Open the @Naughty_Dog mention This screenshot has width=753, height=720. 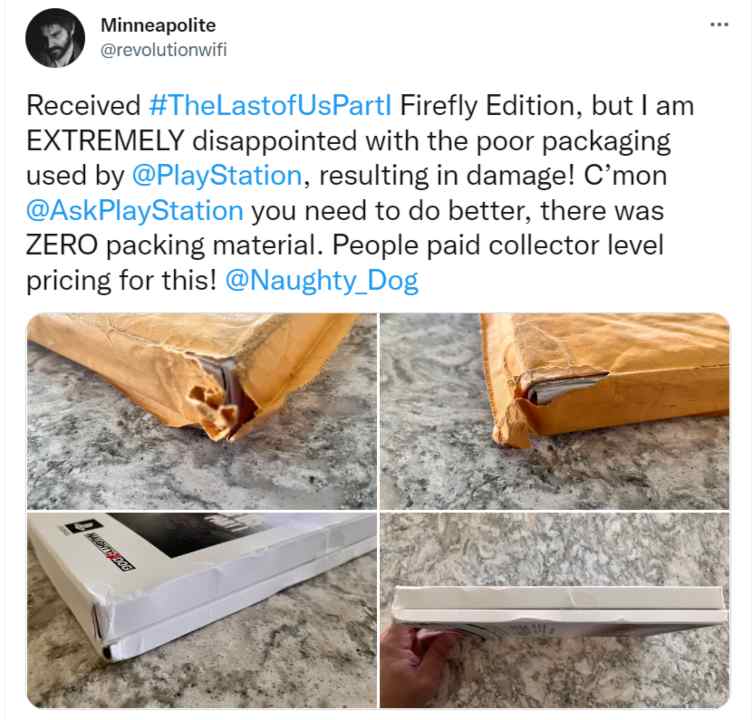pyautogui.click(x=322, y=281)
